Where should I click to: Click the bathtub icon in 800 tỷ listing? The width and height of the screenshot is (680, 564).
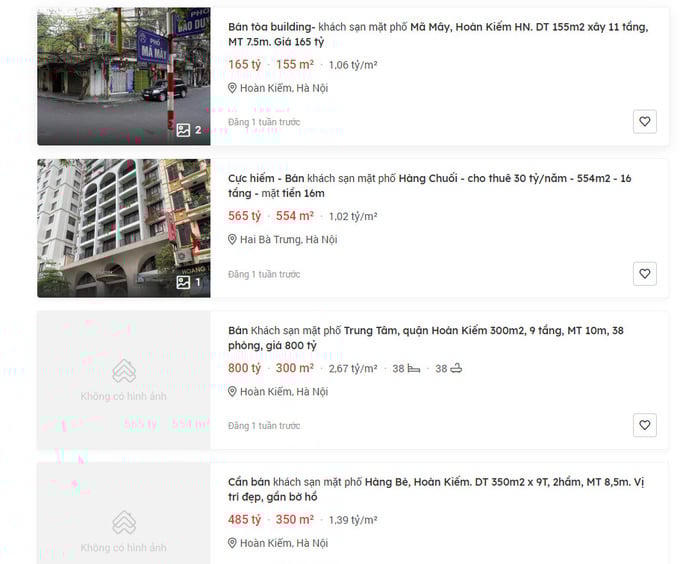(456, 369)
